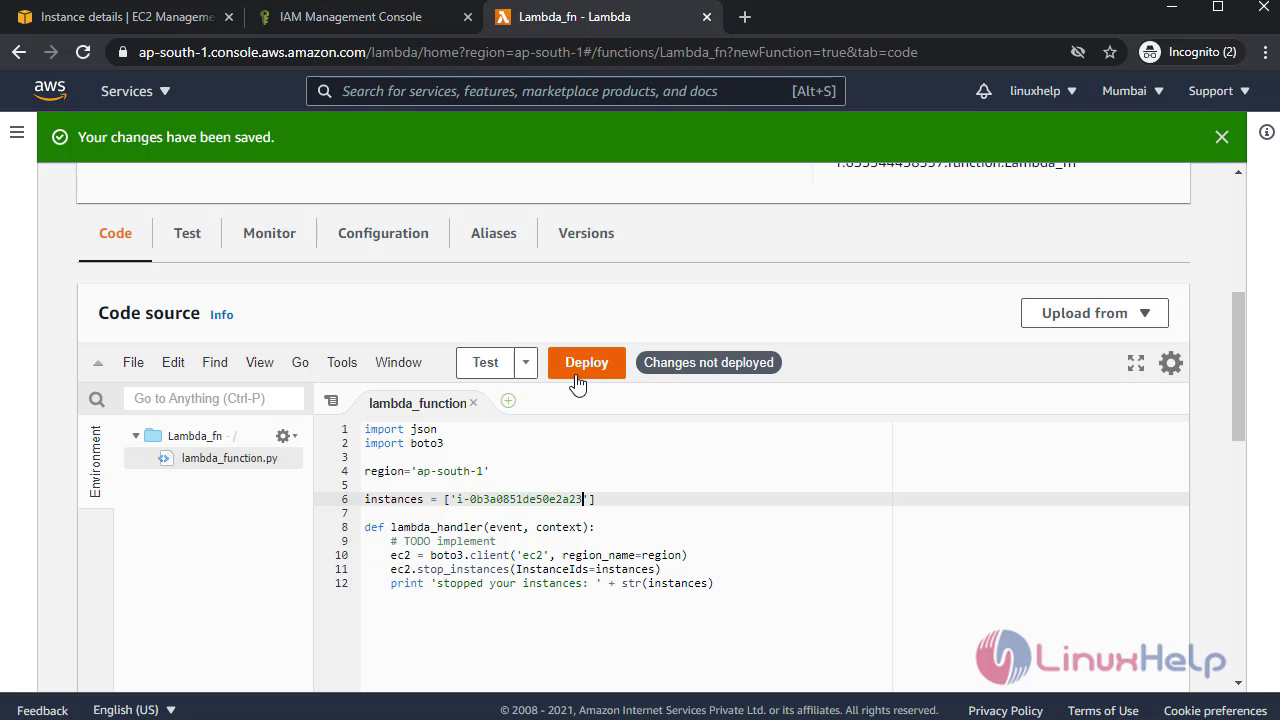Click the search magnifier in the file panel
1280x720 pixels.
[x=97, y=399]
